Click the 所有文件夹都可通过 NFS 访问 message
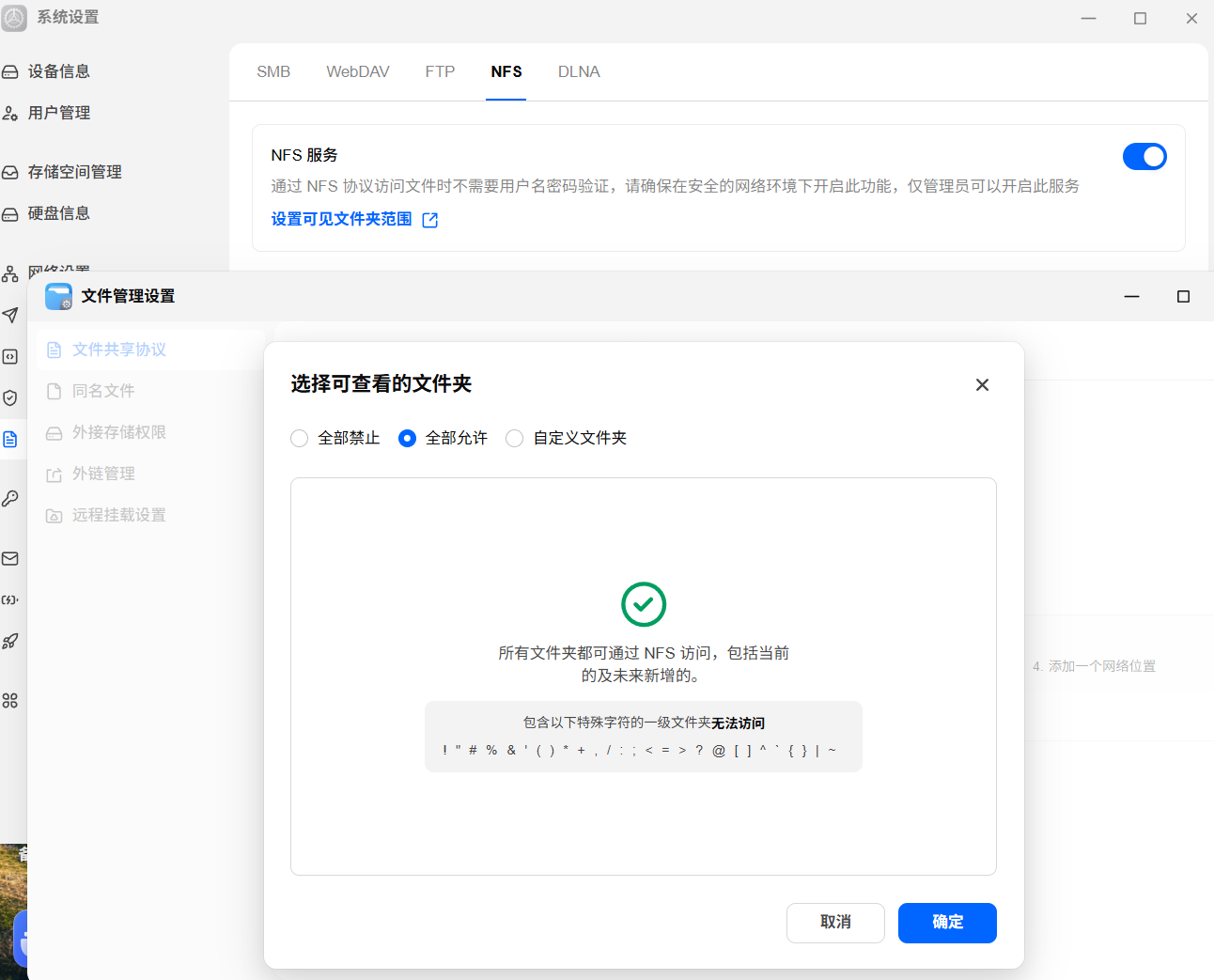 (x=644, y=664)
